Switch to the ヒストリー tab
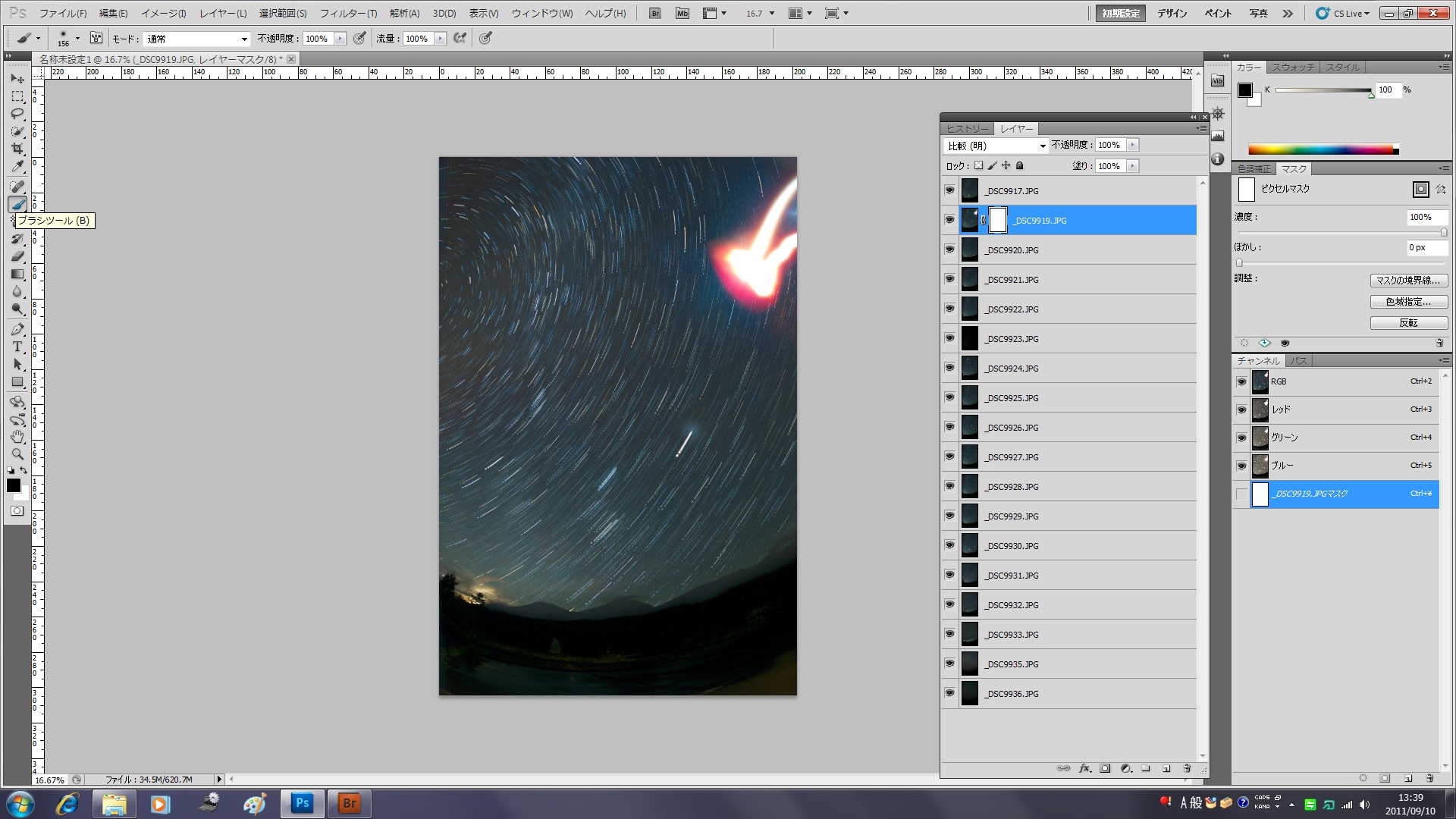 tap(967, 129)
